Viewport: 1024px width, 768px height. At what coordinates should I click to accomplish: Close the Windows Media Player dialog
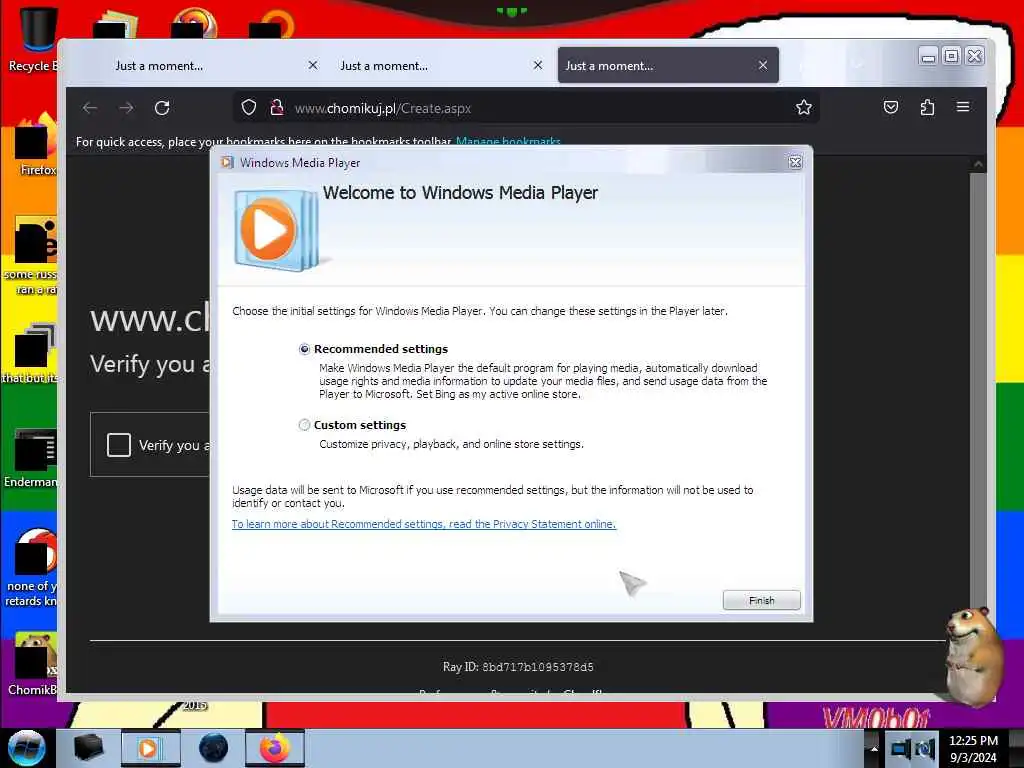795,163
